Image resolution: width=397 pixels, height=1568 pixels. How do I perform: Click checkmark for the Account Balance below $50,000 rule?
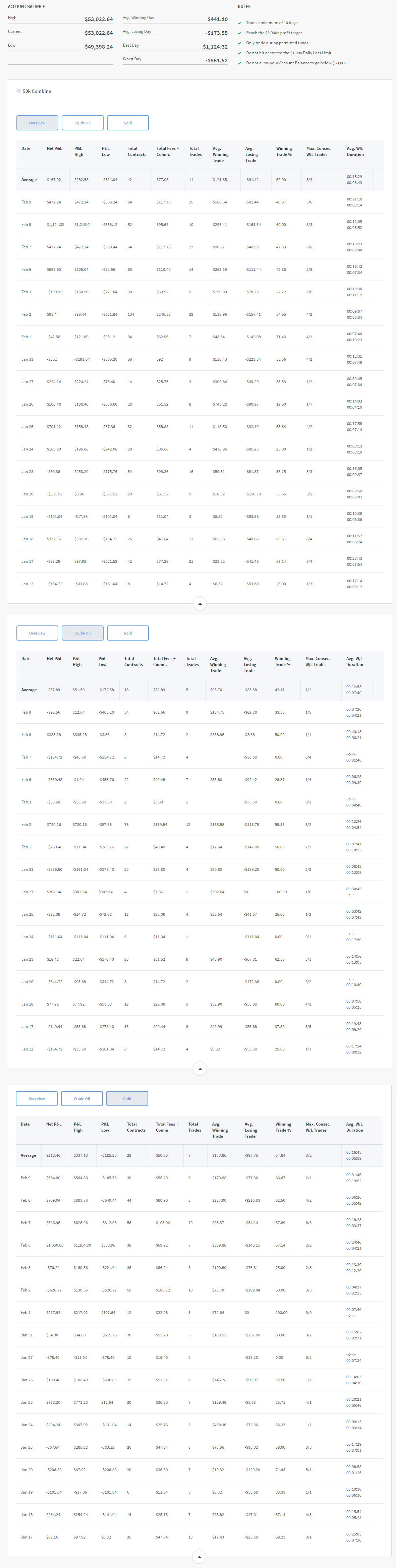(239, 63)
